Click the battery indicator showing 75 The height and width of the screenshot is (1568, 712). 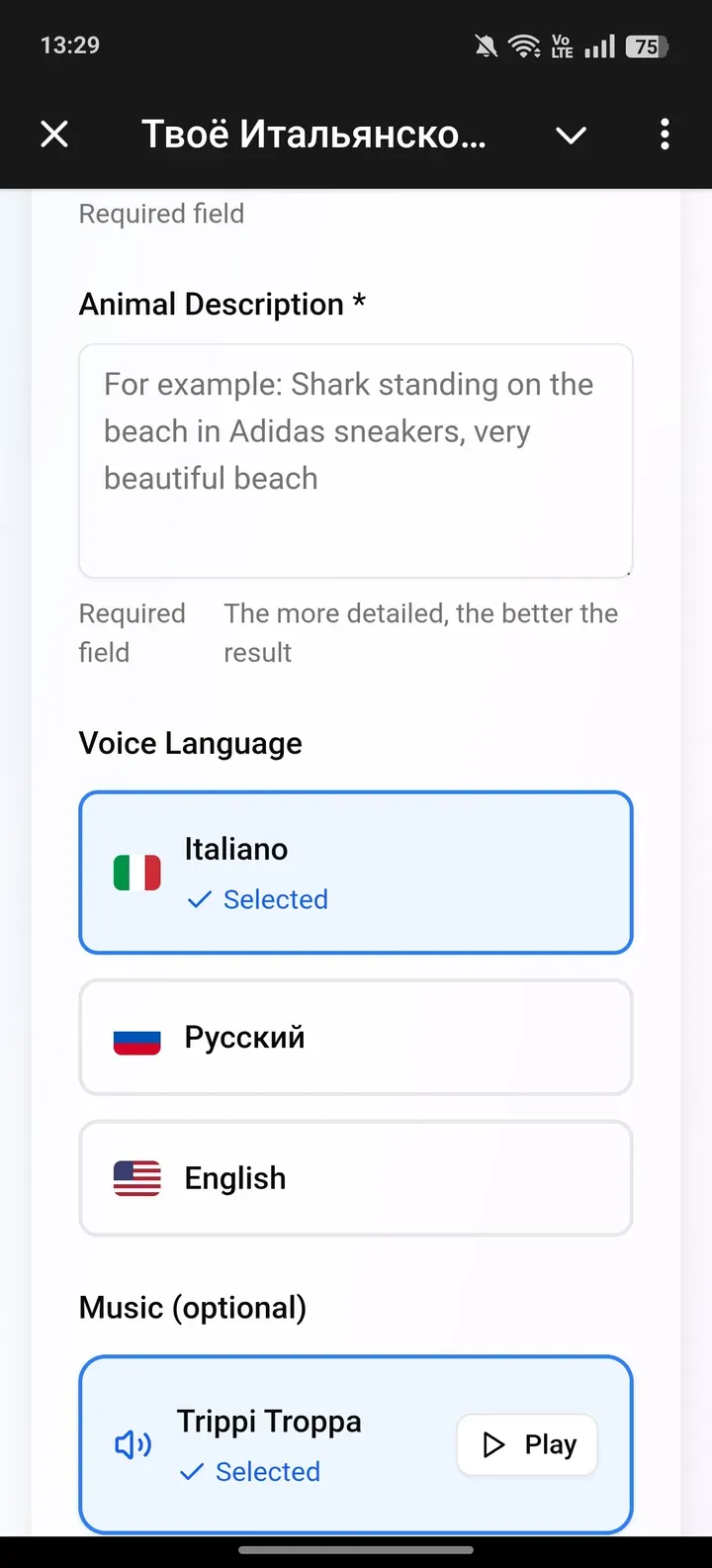(648, 45)
